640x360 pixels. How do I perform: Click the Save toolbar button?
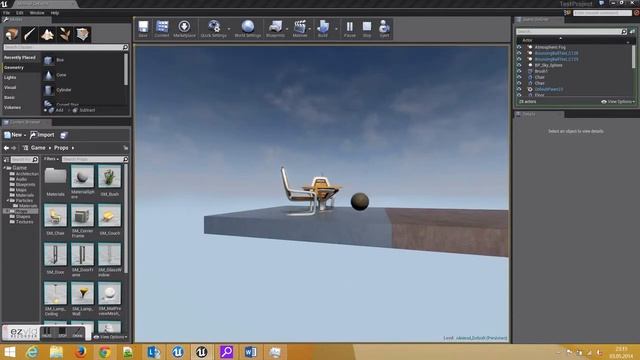point(143,29)
